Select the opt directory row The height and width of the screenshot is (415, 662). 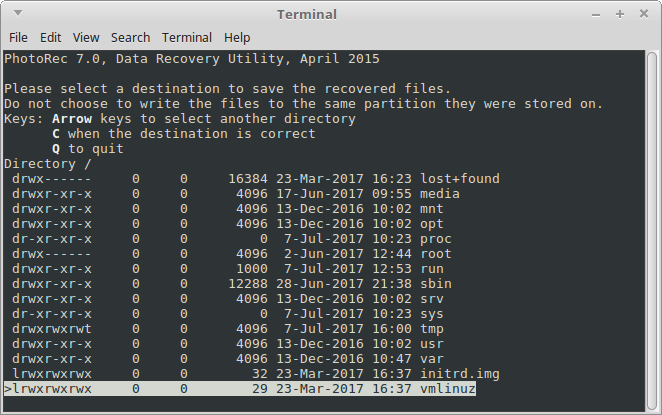(x=228, y=224)
